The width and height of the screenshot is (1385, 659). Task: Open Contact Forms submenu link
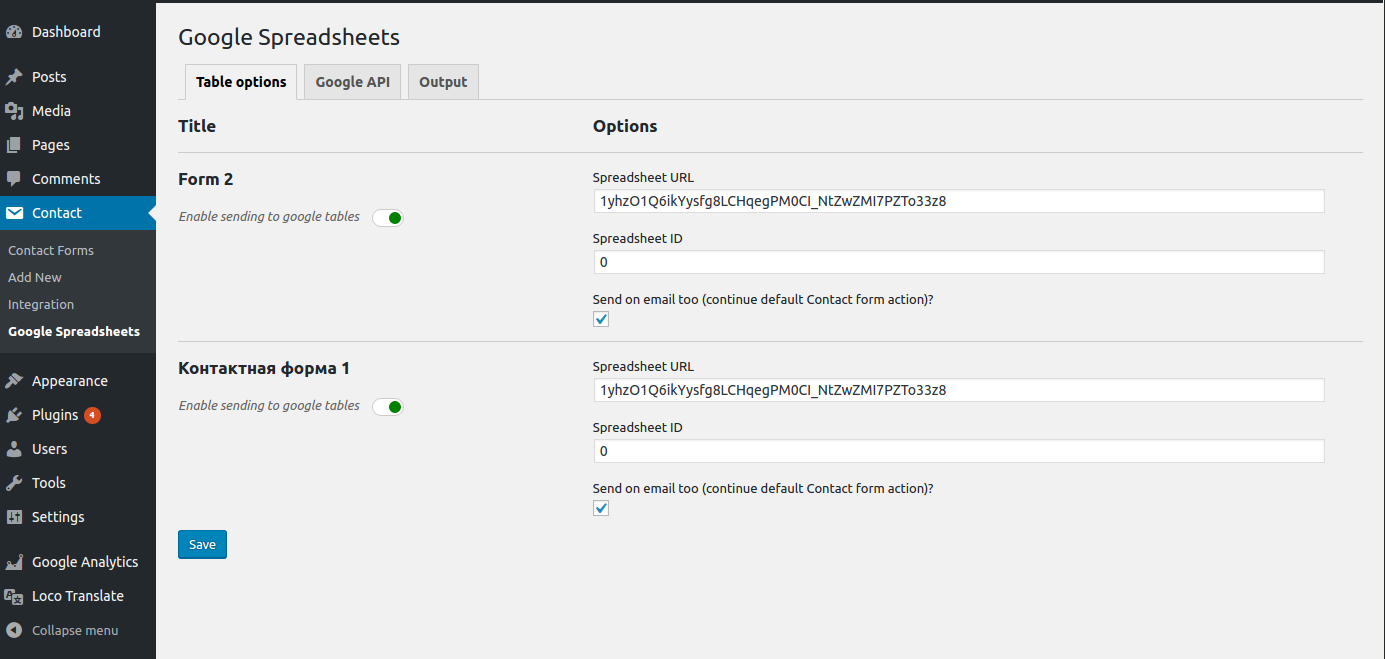(51, 250)
